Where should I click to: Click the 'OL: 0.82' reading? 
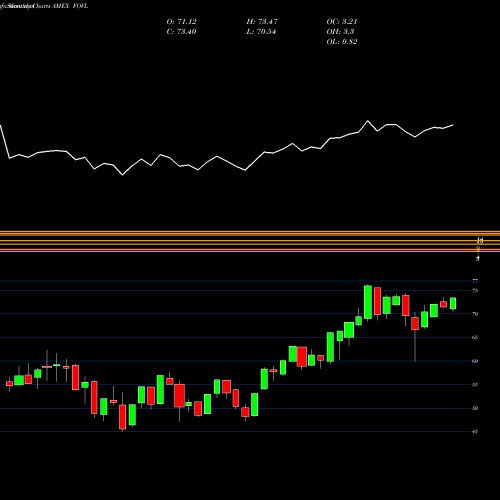pyautogui.click(x=342, y=42)
